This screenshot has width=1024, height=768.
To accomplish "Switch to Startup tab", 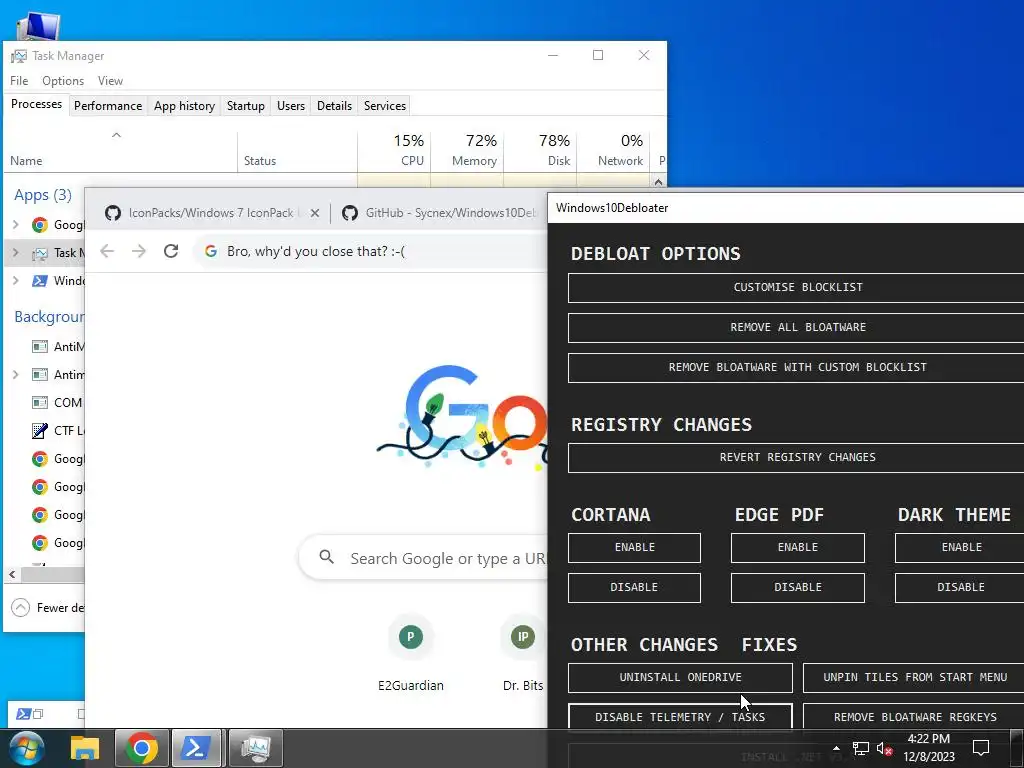I will (246, 106).
